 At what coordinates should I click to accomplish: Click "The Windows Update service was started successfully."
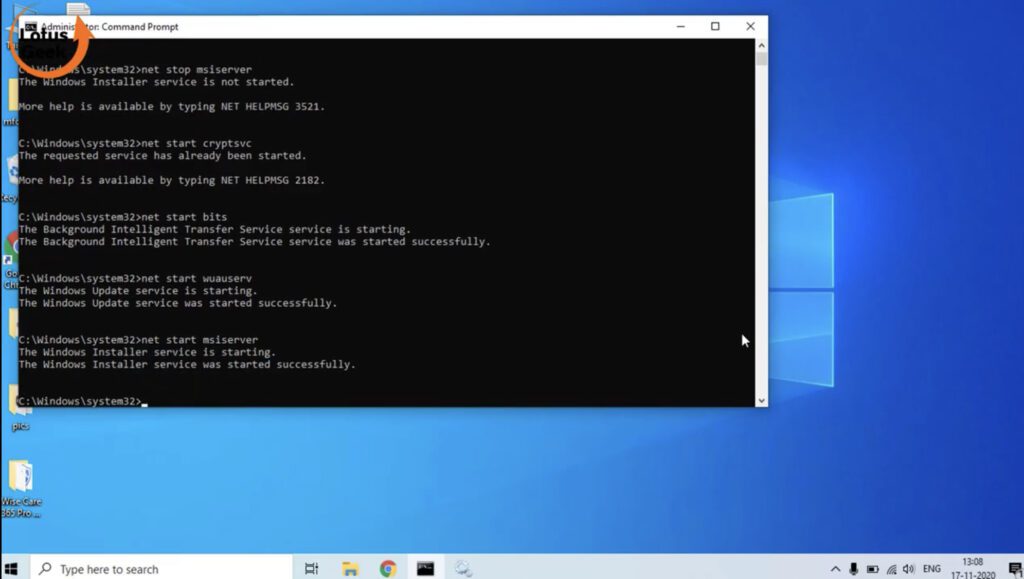point(178,303)
